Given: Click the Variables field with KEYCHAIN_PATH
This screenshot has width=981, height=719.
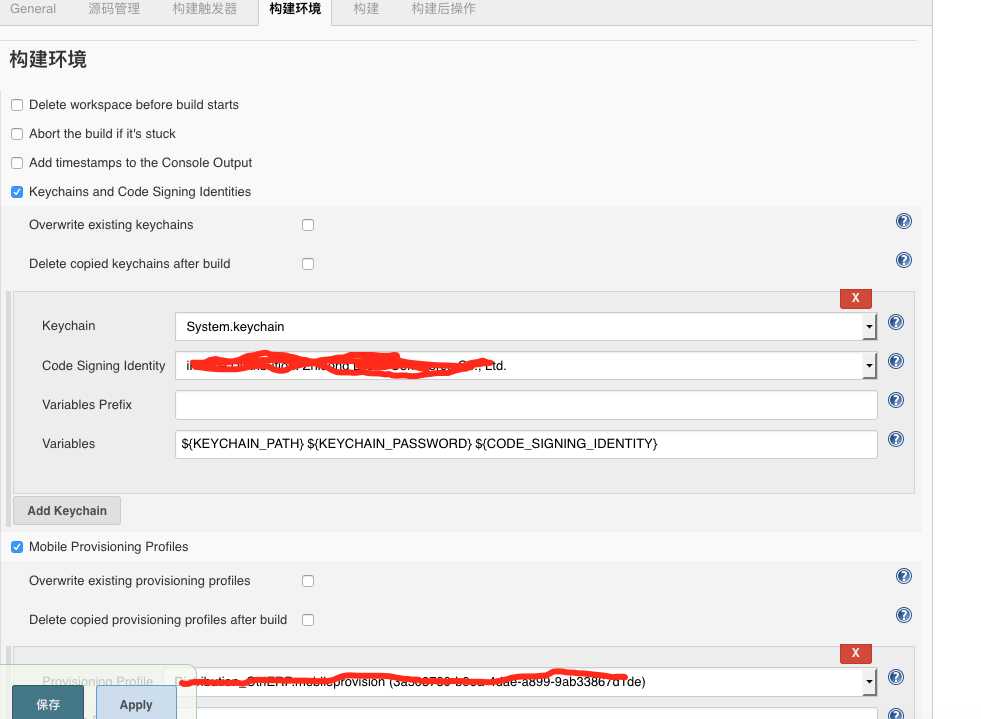Looking at the screenshot, I should click(x=526, y=444).
